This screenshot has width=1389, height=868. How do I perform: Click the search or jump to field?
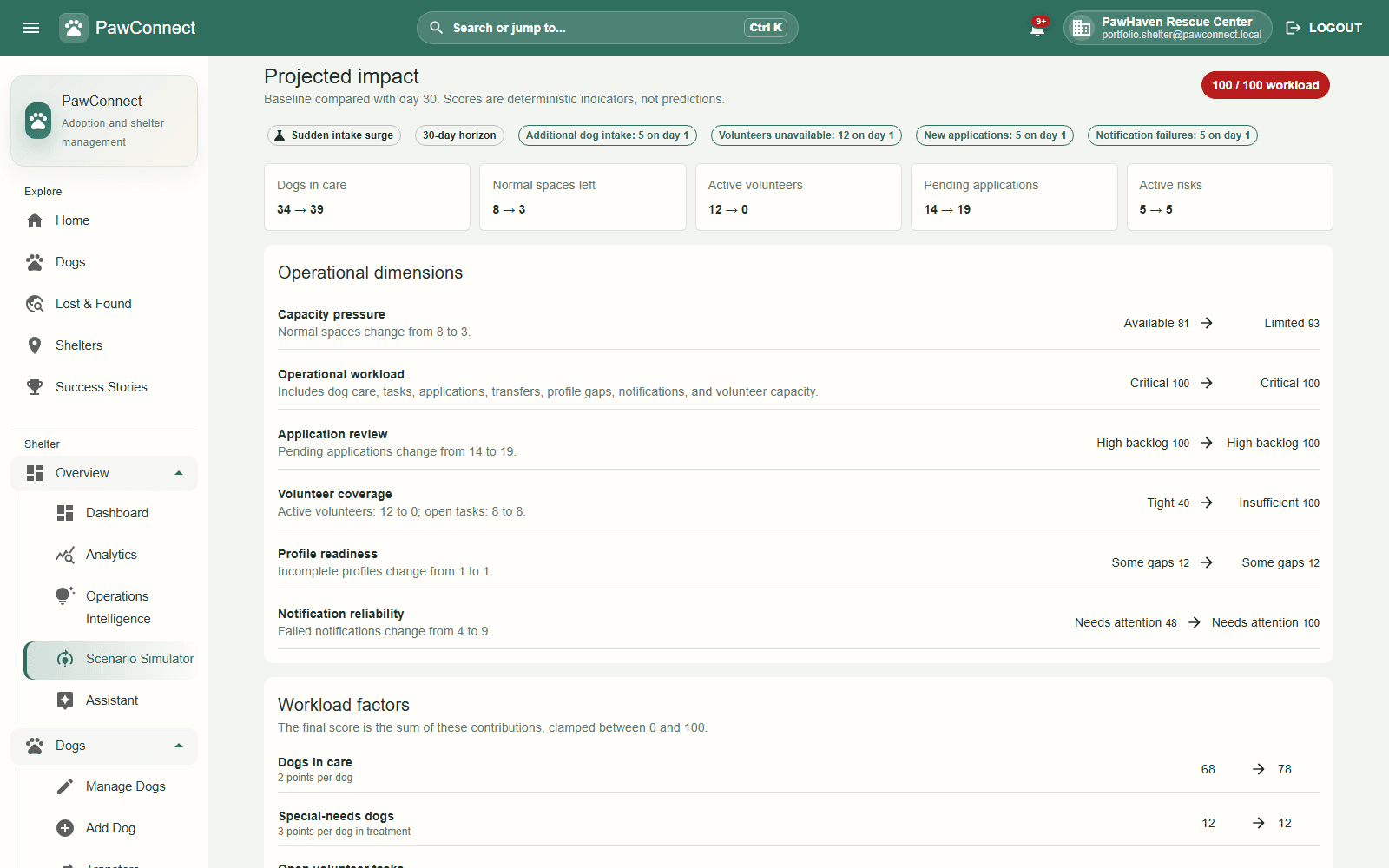coord(608,28)
